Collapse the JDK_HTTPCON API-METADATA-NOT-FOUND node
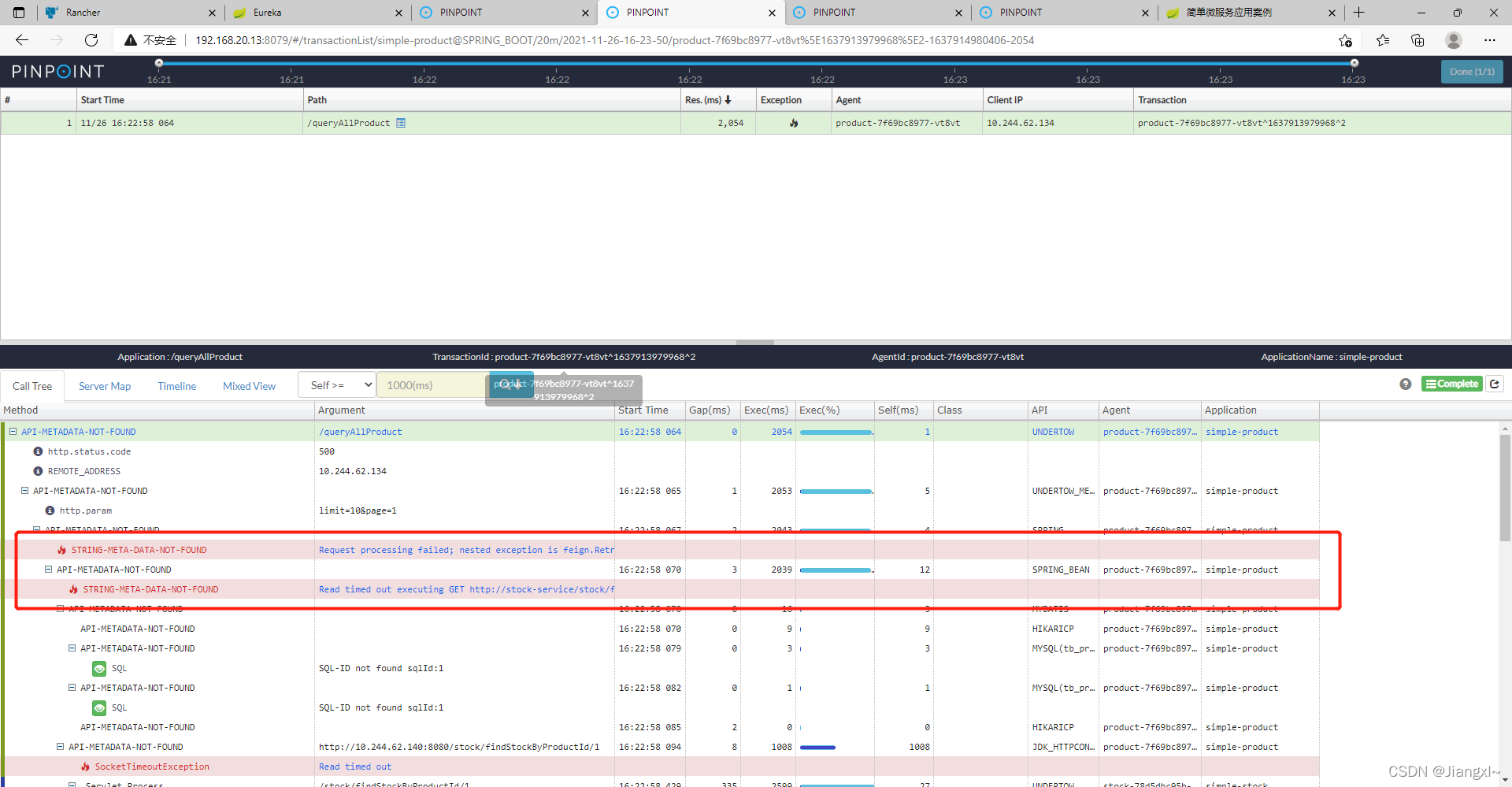The image size is (1512, 787). tap(60, 747)
